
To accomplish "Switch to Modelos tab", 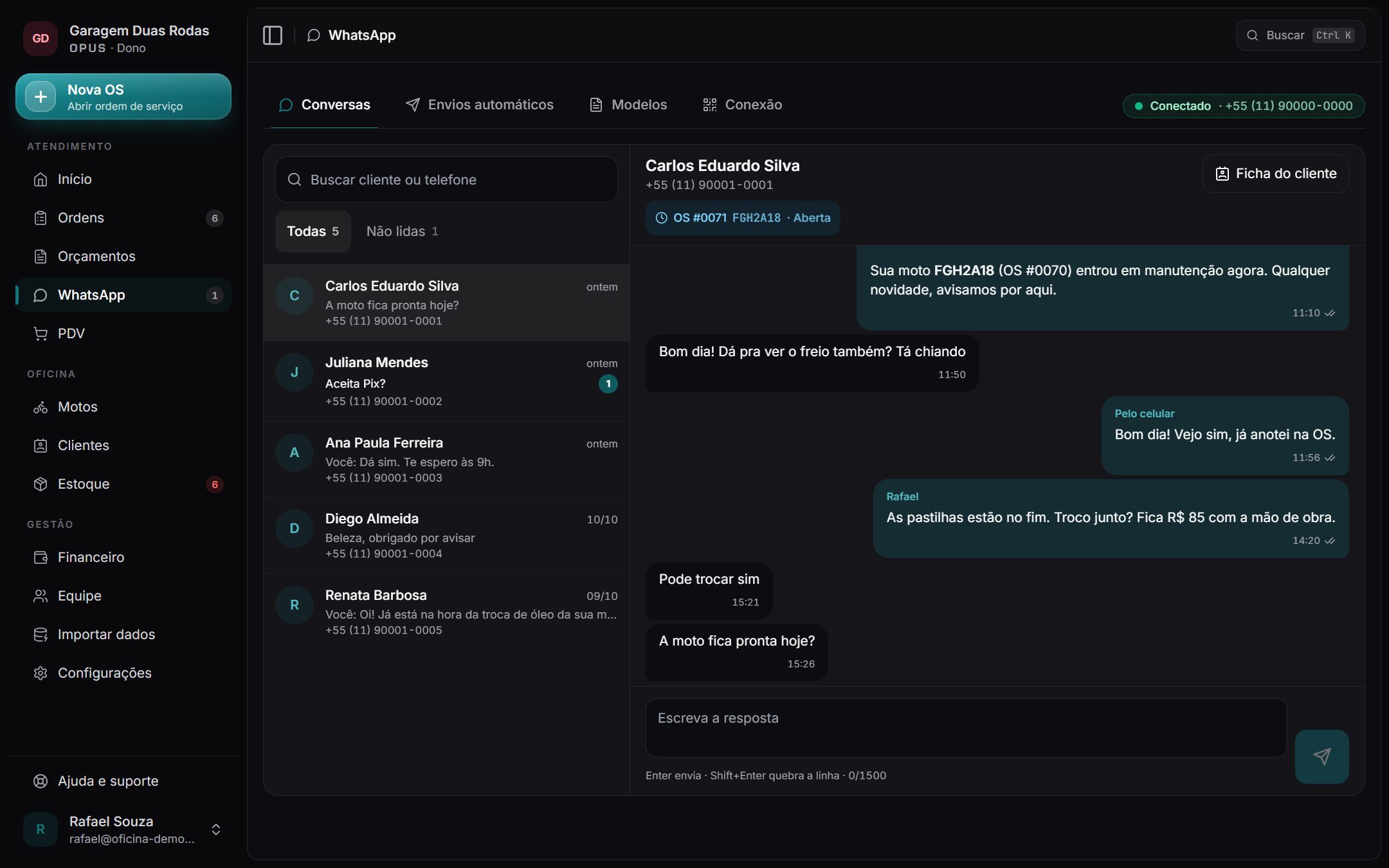I will click(x=628, y=105).
